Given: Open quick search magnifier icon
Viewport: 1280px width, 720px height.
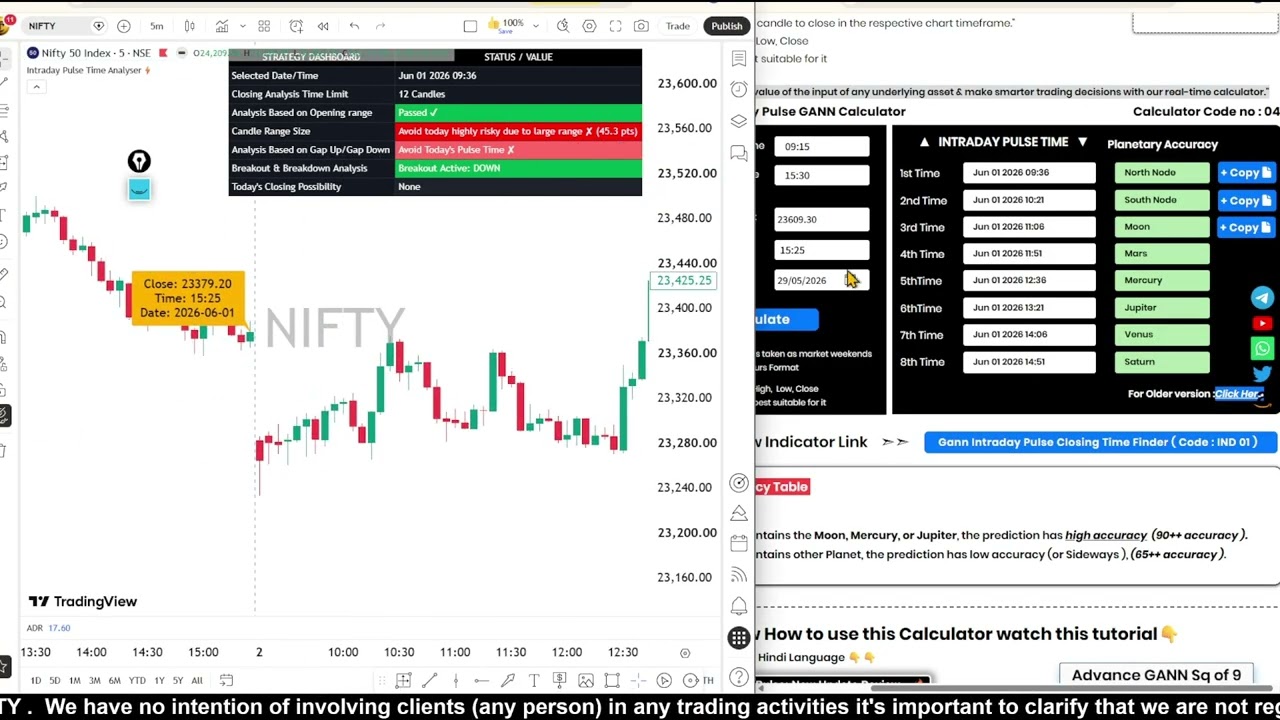Looking at the screenshot, I should pyautogui.click(x=563, y=26).
